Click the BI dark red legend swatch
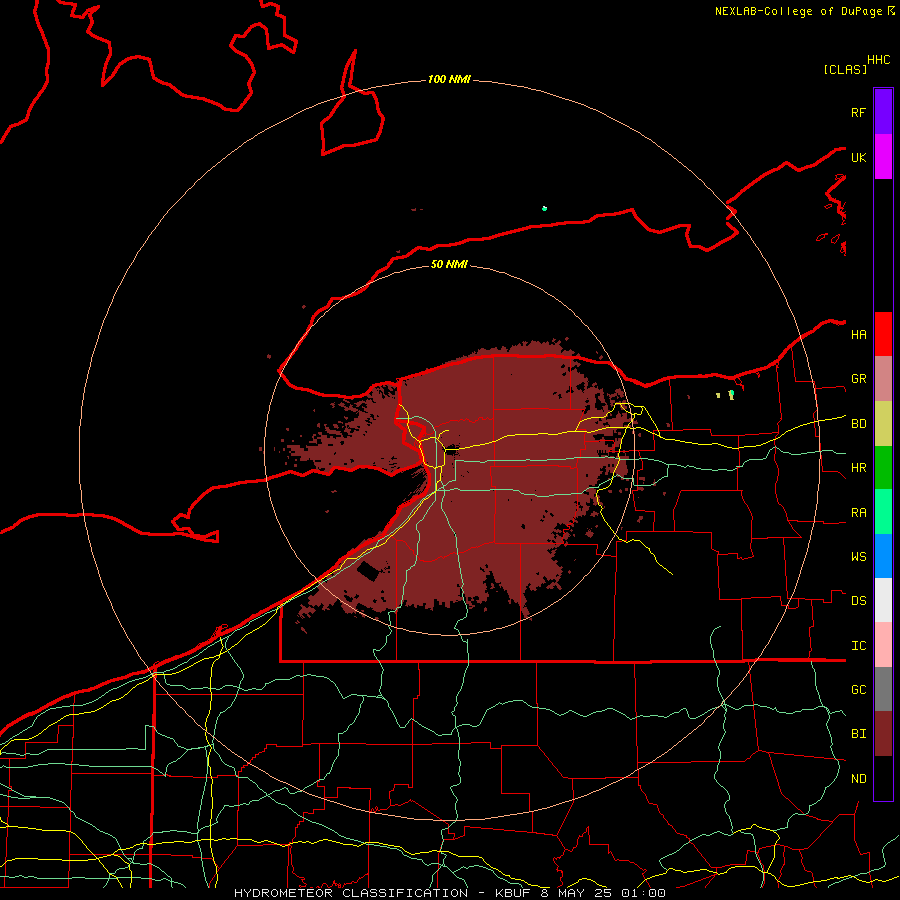 pyautogui.click(x=883, y=734)
